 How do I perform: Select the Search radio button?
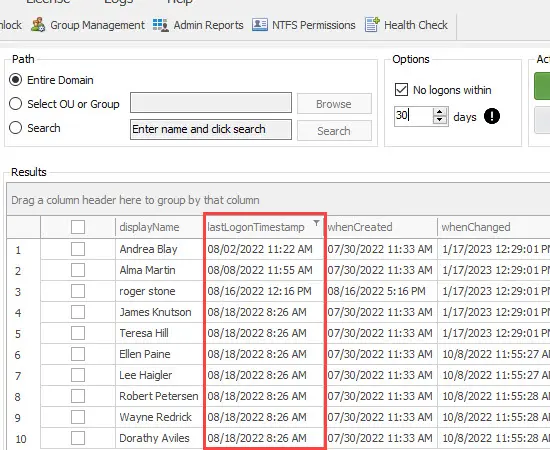pyautogui.click(x=15, y=128)
